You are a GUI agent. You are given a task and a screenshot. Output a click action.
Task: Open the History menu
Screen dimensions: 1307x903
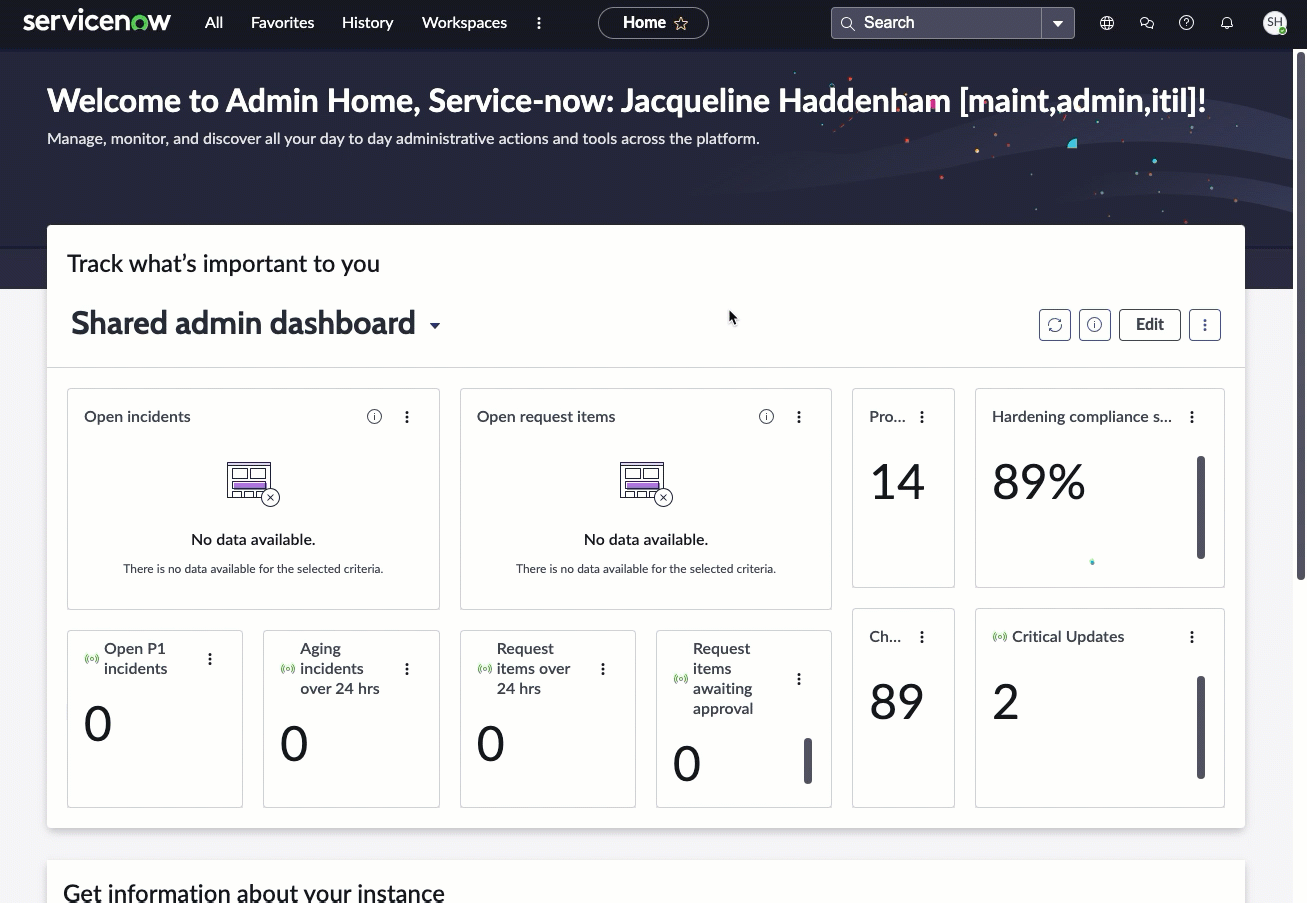pyautogui.click(x=367, y=23)
